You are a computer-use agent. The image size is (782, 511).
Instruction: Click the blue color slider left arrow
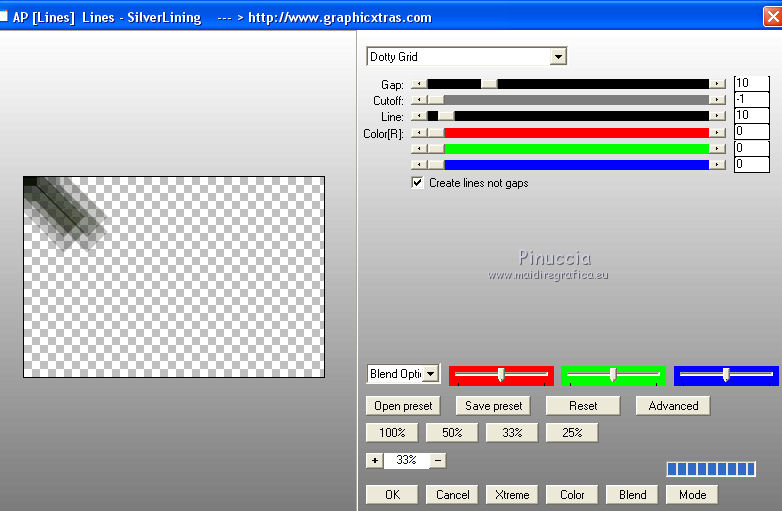(x=419, y=165)
